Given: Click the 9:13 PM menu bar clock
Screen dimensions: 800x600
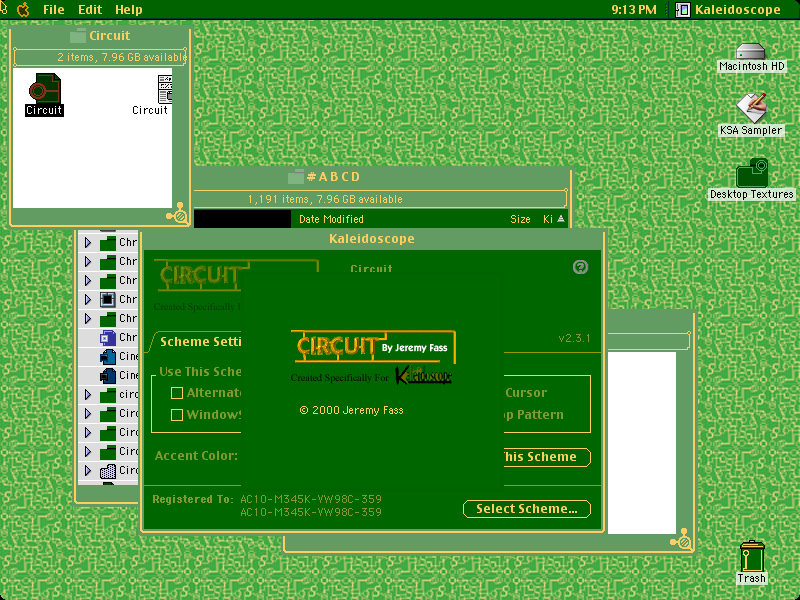Looking at the screenshot, I should 634,10.
